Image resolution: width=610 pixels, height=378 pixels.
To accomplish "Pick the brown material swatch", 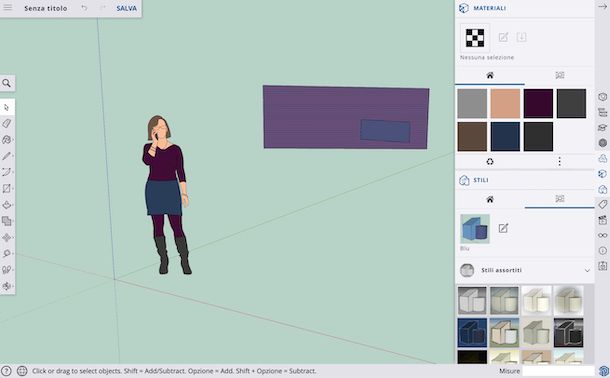I will [472, 136].
